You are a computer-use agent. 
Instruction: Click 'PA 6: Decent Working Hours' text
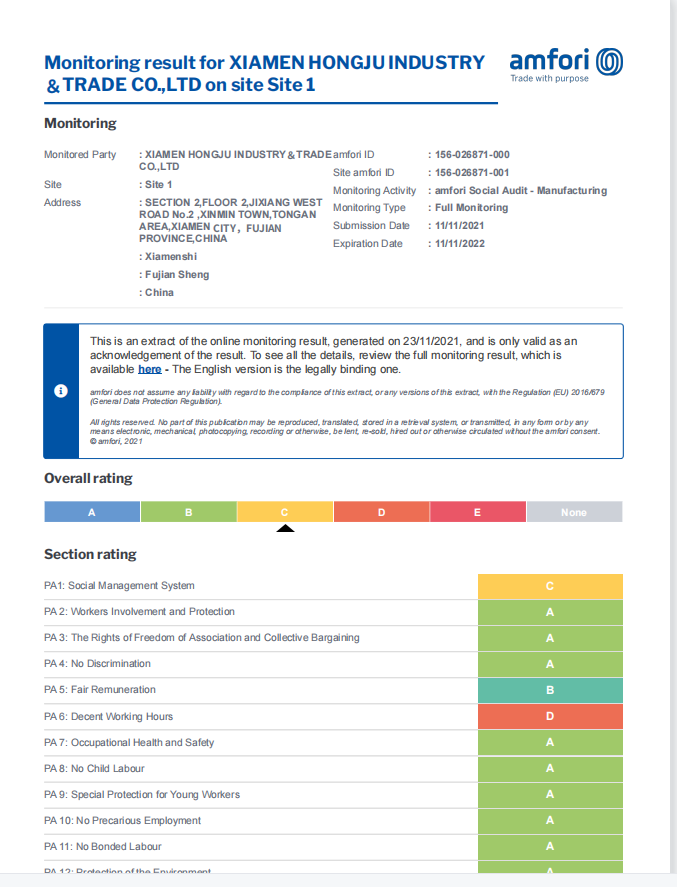pos(109,717)
